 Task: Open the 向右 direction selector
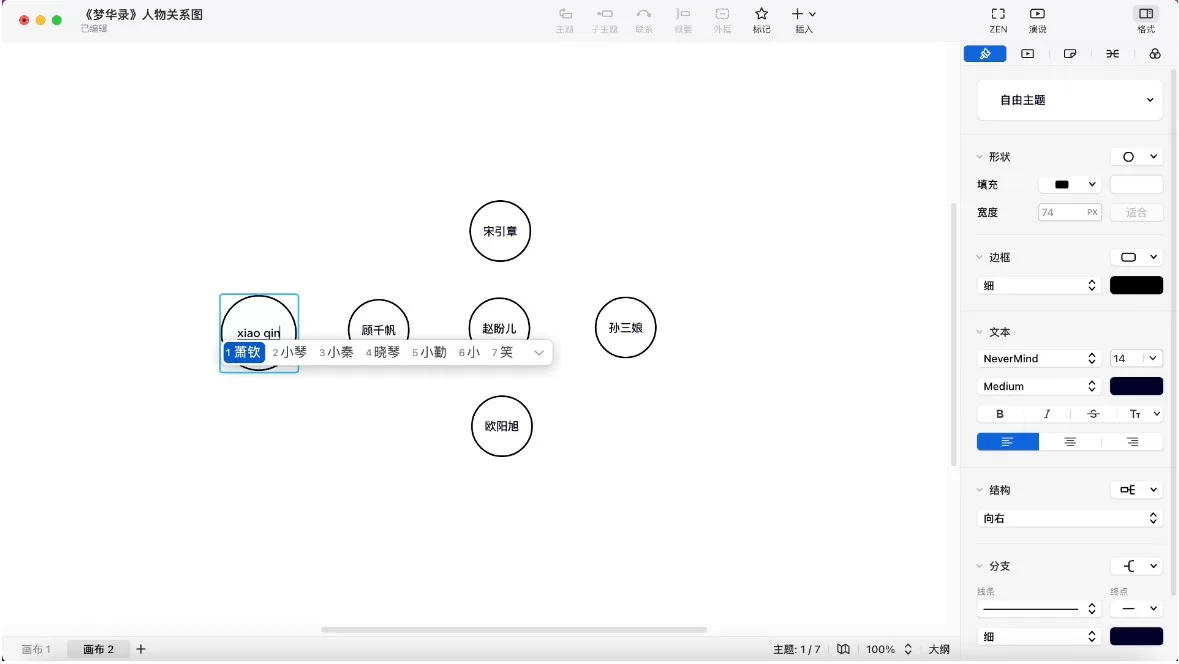1070,519
